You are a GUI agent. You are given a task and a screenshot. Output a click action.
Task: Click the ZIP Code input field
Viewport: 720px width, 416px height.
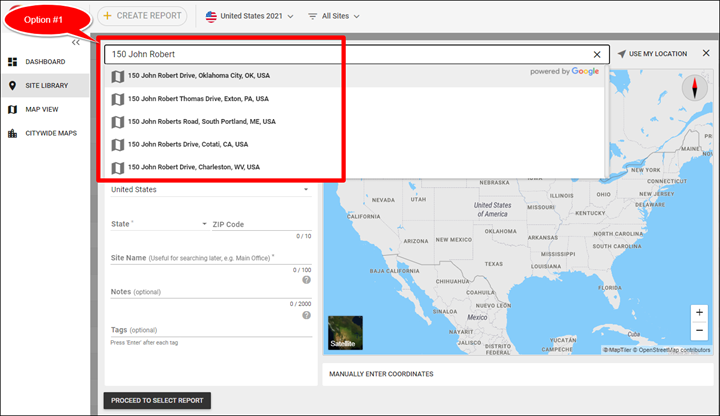(260, 224)
